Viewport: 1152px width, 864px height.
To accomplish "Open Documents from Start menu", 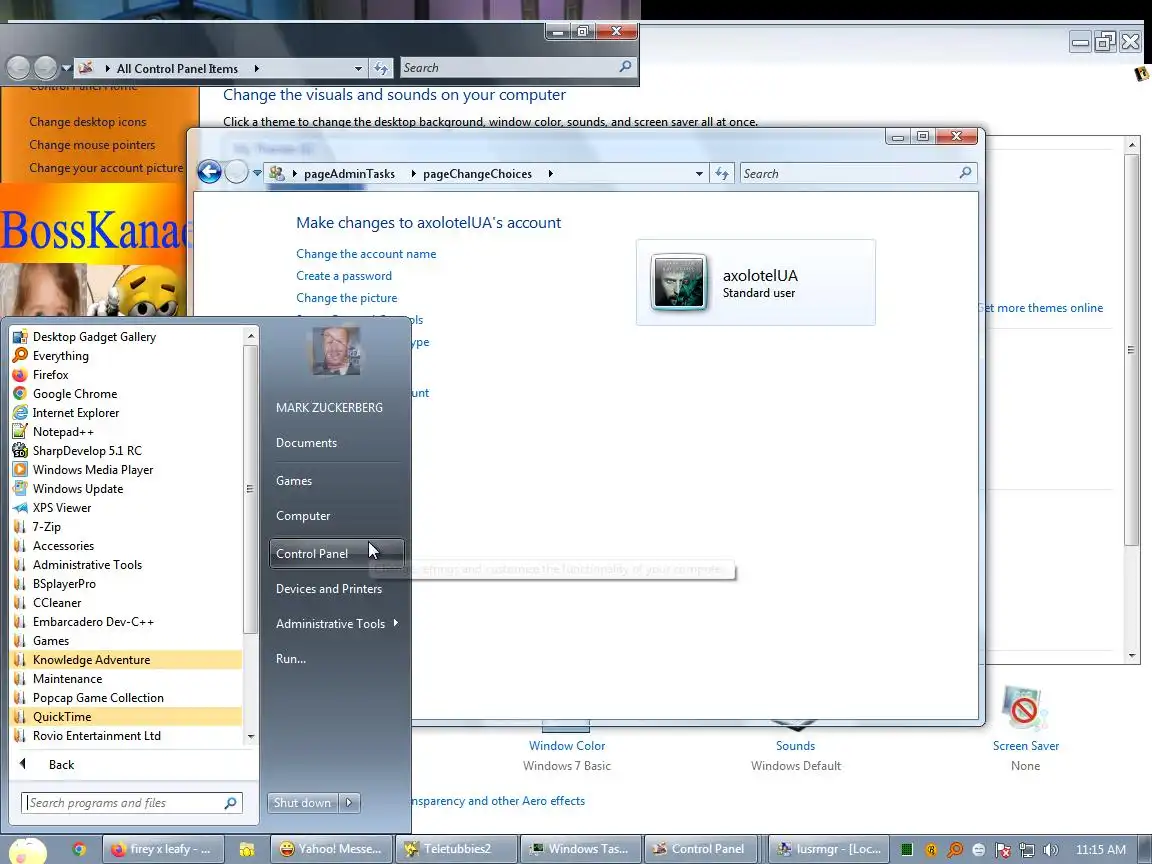I will pyautogui.click(x=306, y=443).
